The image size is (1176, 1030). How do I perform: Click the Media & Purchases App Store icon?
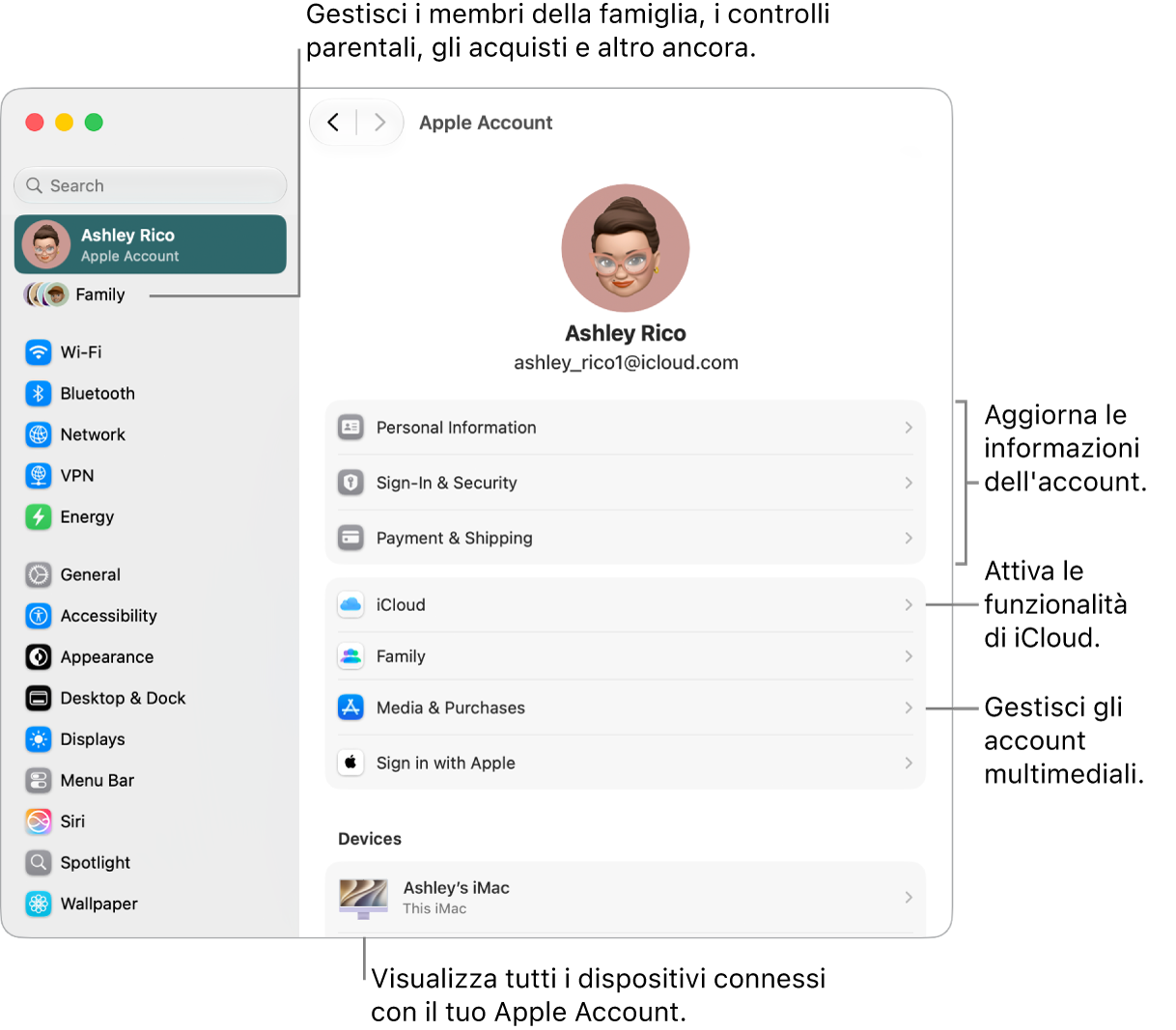coord(350,708)
